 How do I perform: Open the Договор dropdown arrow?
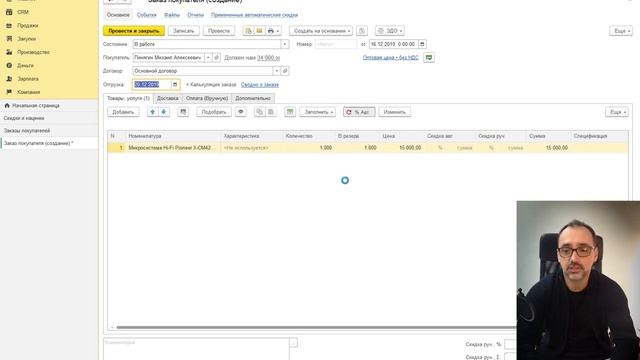[x=276, y=71]
